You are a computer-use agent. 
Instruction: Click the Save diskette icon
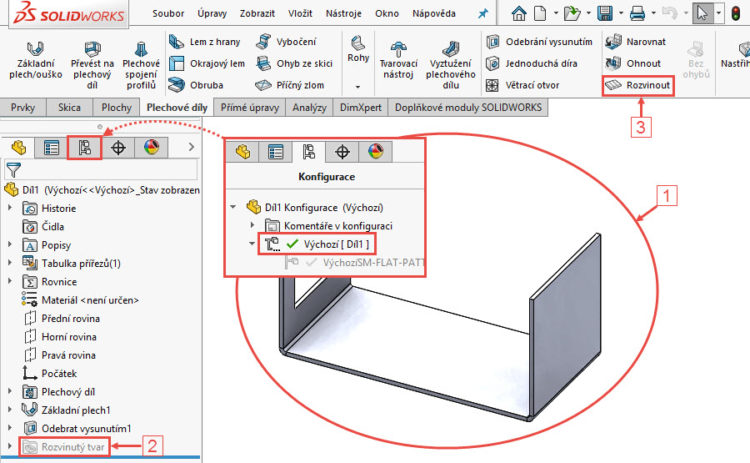[605, 13]
